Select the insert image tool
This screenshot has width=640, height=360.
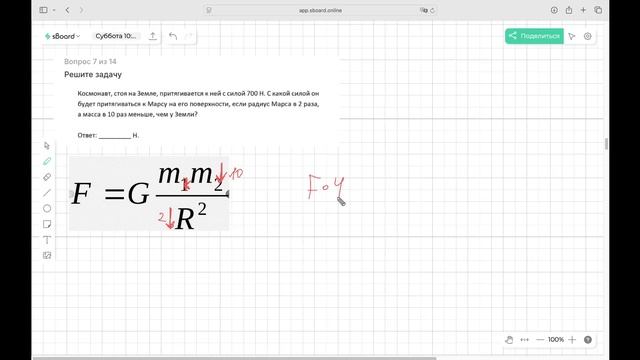coord(47,256)
